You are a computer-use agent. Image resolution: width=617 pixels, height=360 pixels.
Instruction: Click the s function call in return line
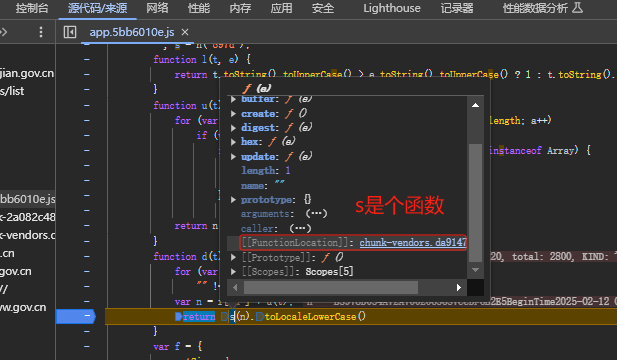(232, 317)
